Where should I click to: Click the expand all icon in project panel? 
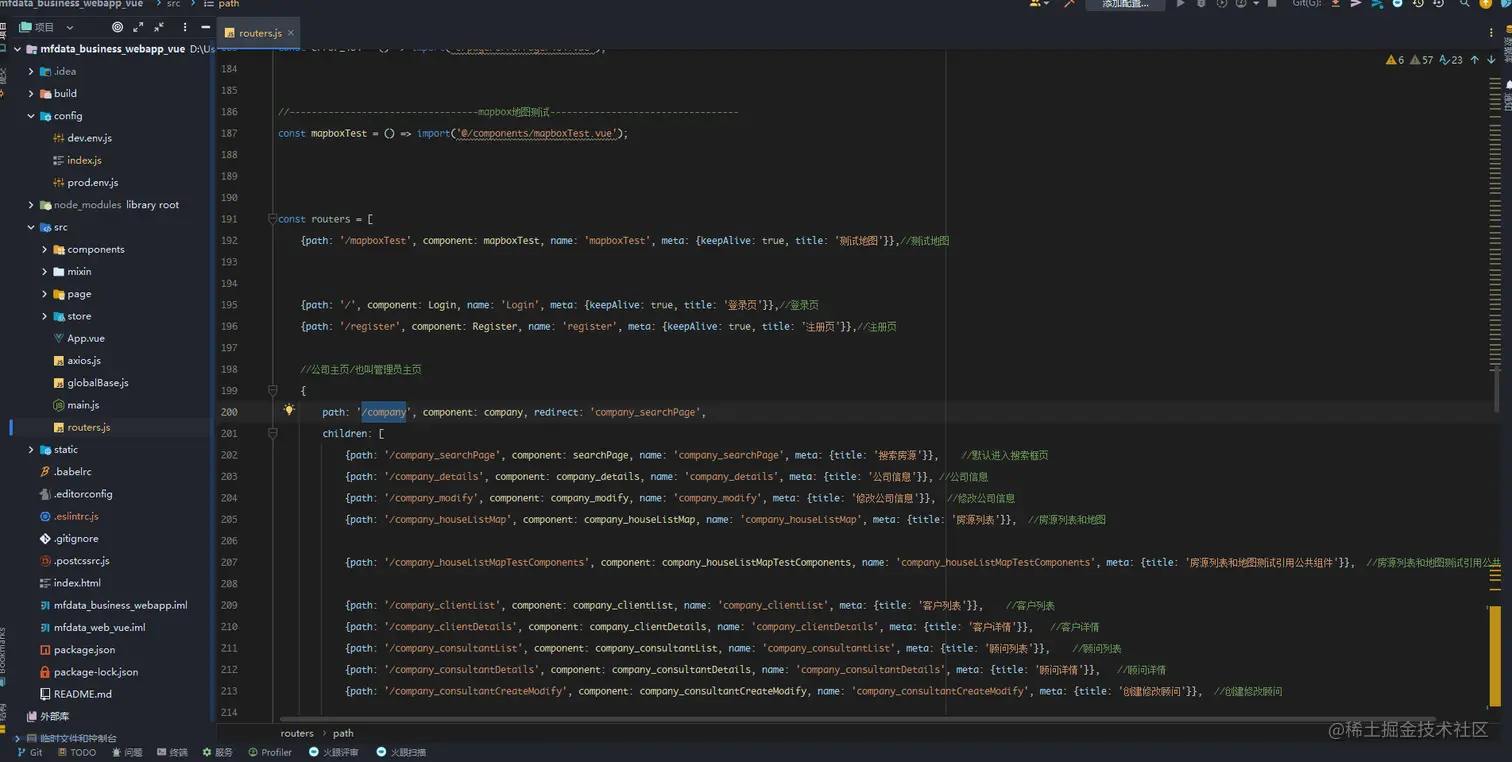138,27
